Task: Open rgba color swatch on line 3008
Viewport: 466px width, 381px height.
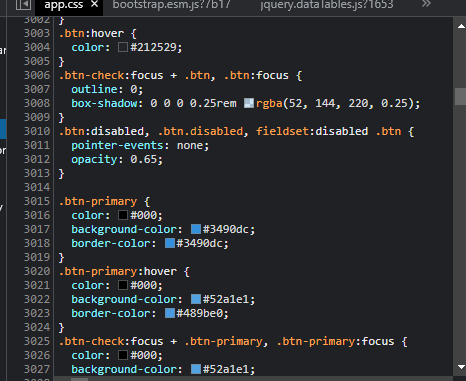Action: (249, 103)
